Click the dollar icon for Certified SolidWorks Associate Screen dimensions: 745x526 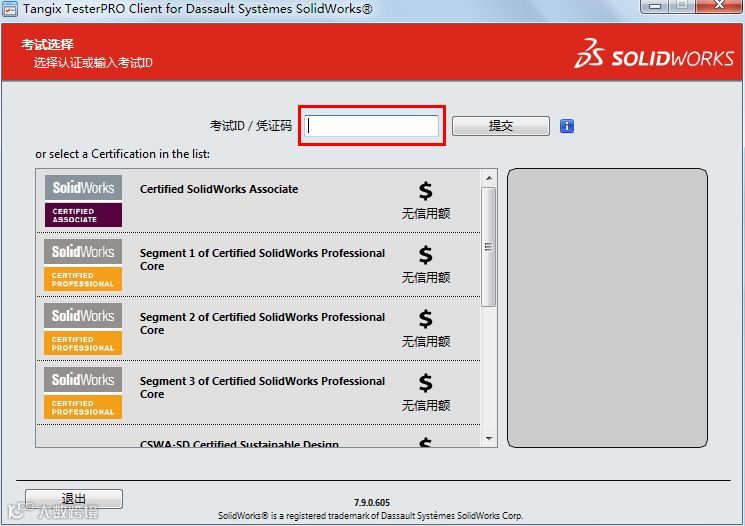pyautogui.click(x=426, y=191)
